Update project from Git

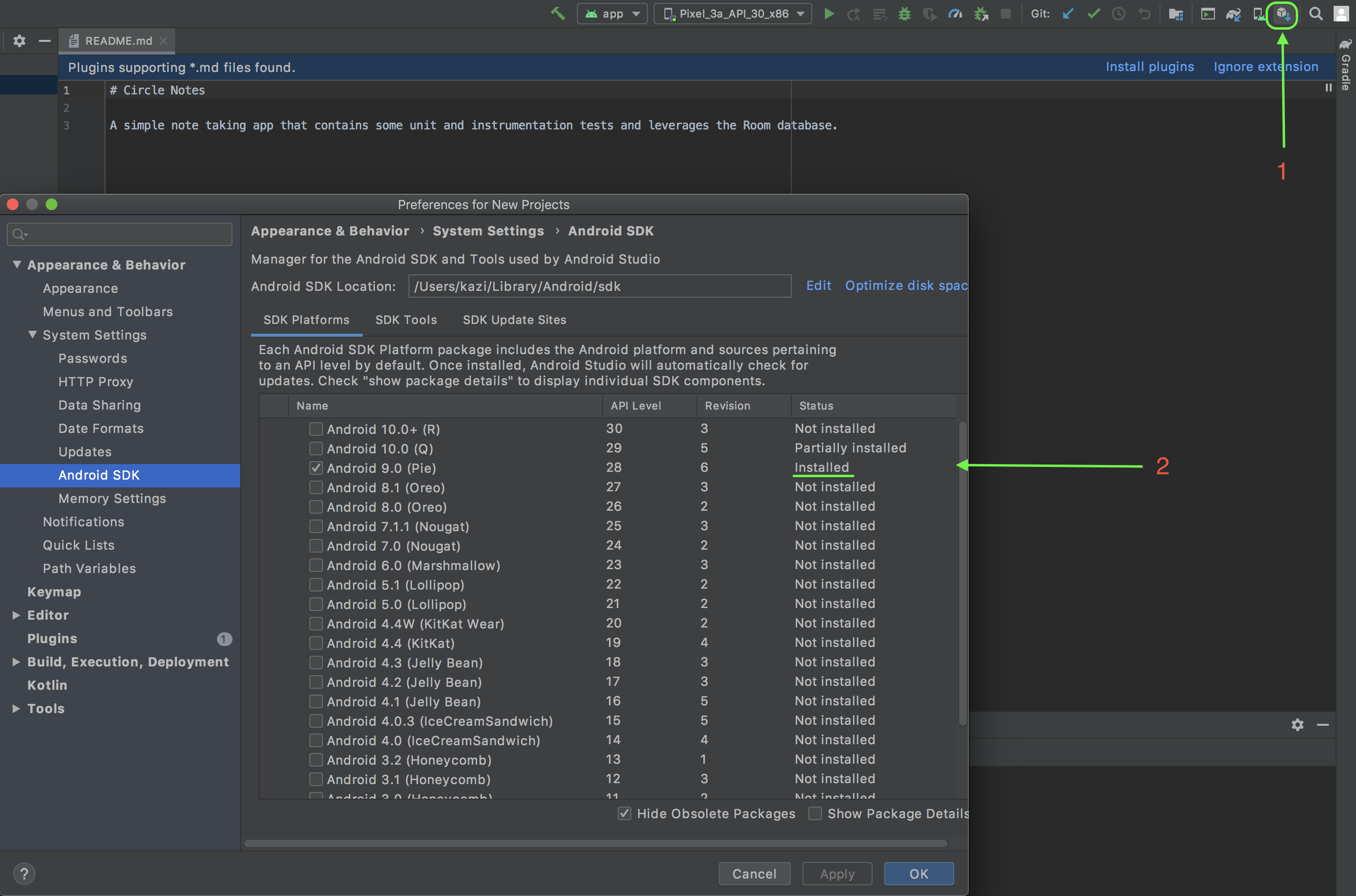(x=1068, y=14)
